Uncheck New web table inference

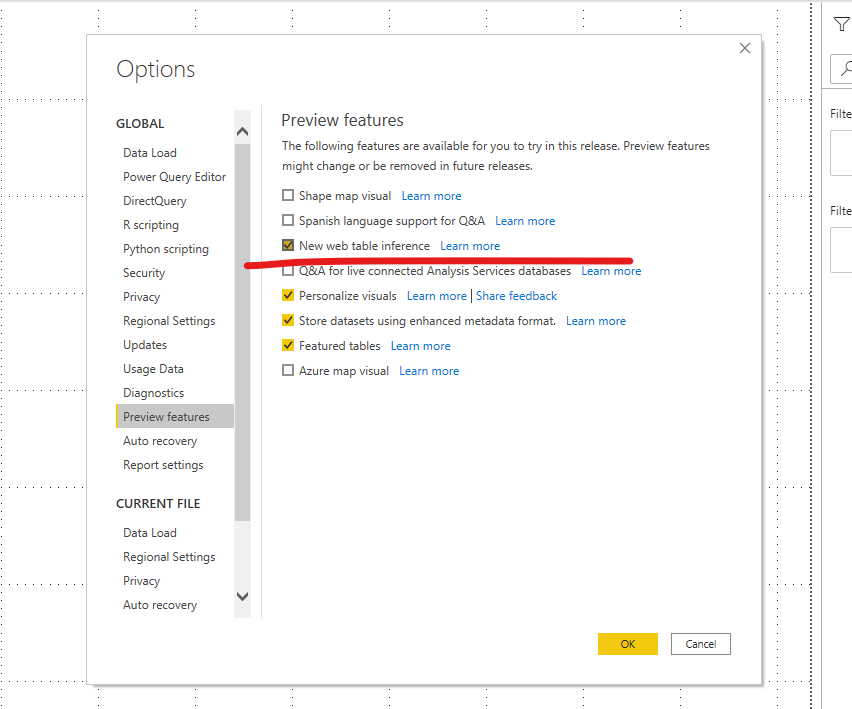tap(288, 245)
